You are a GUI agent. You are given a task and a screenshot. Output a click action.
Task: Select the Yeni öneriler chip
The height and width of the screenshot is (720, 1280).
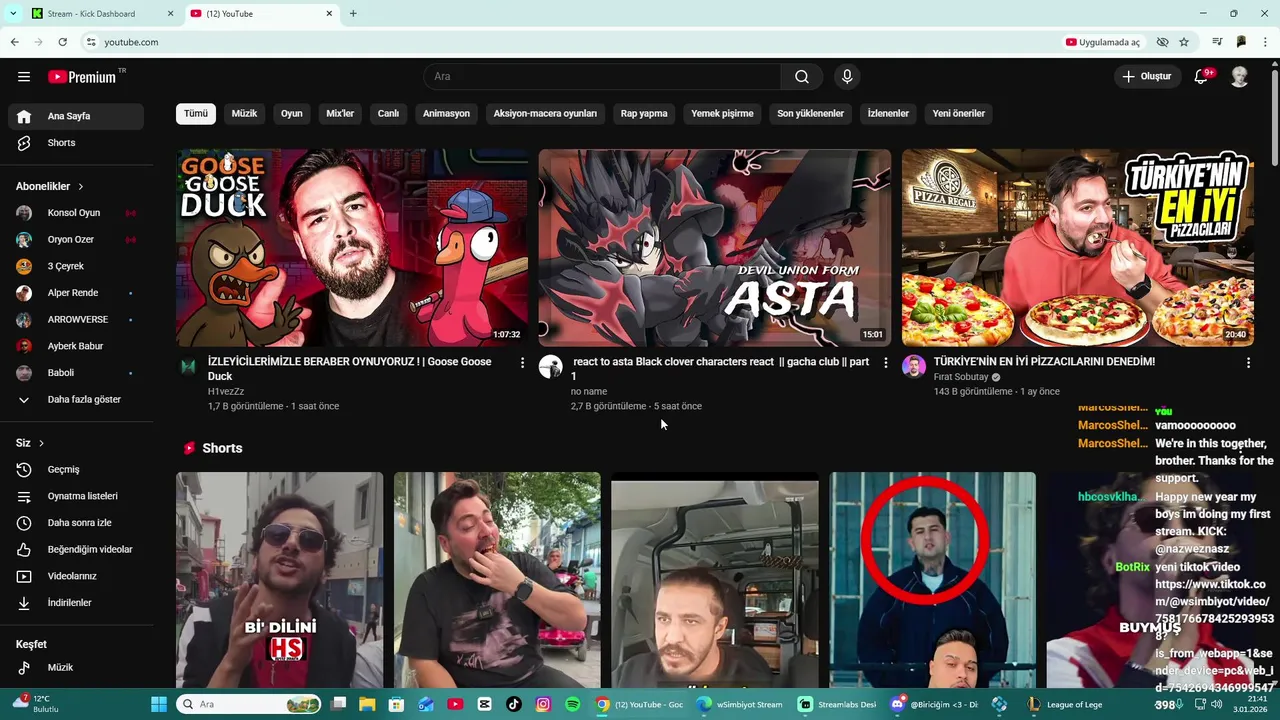pos(959,113)
